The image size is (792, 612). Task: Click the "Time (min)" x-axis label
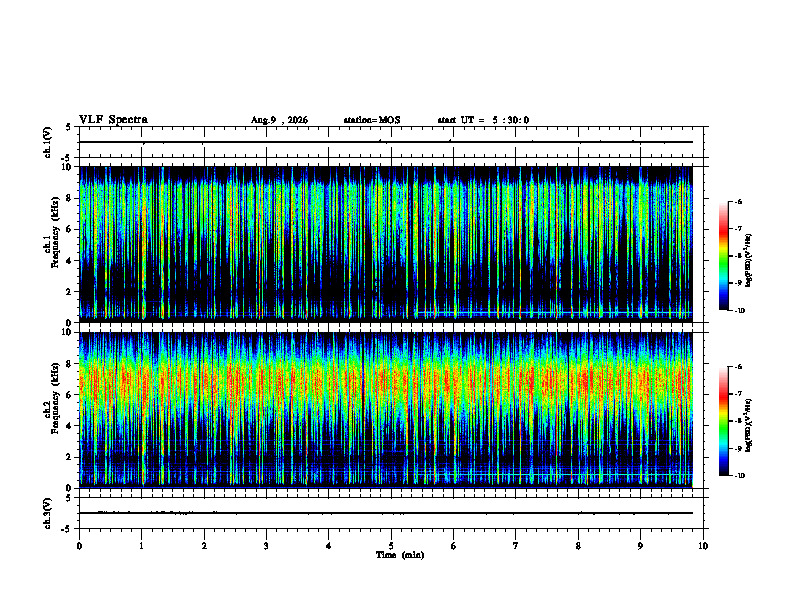point(400,555)
